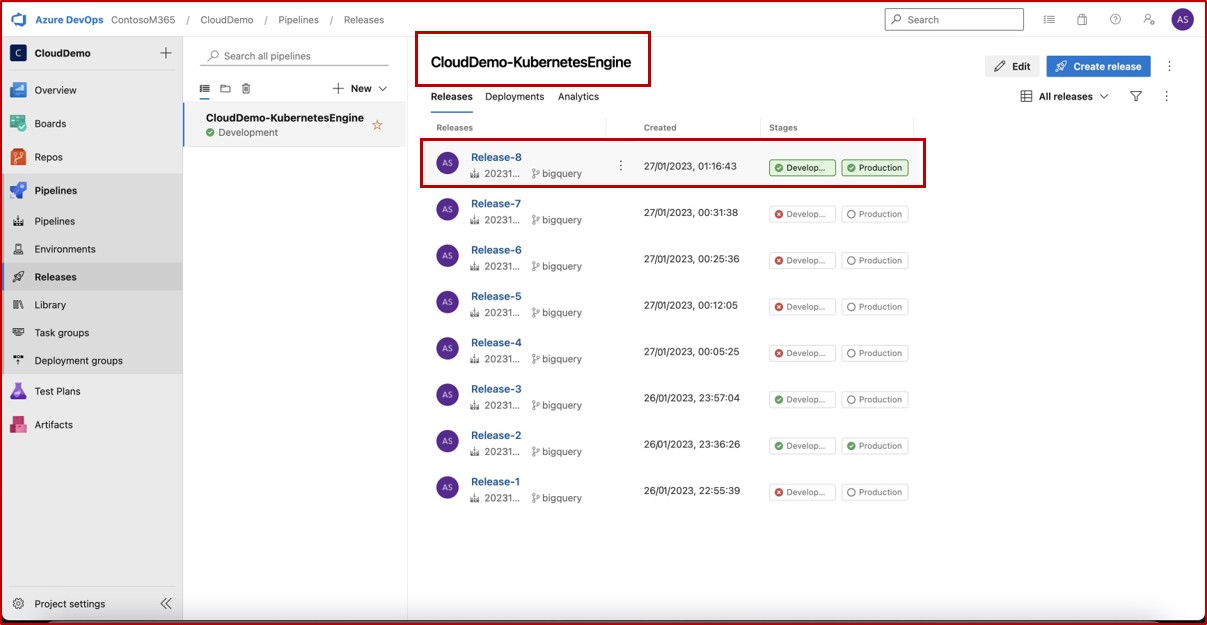Open the more options menu for Release-8

click(620, 166)
